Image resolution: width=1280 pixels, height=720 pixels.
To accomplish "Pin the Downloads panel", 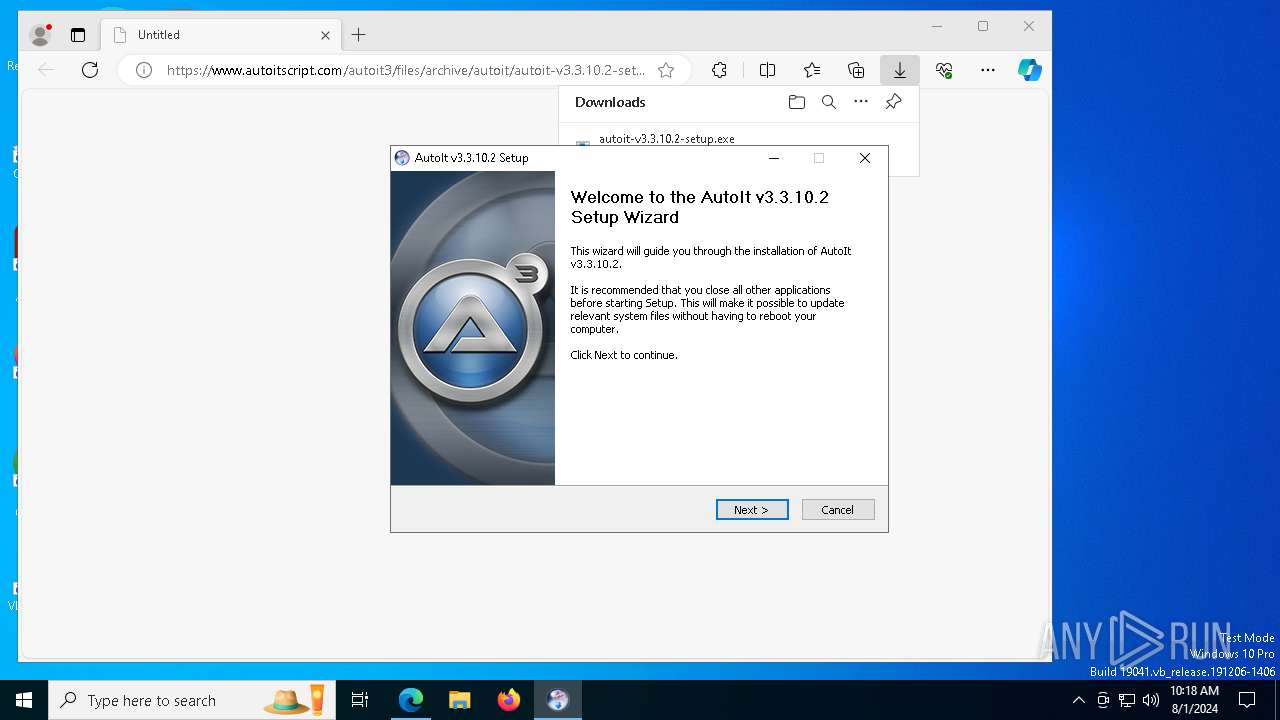I will tap(894, 102).
